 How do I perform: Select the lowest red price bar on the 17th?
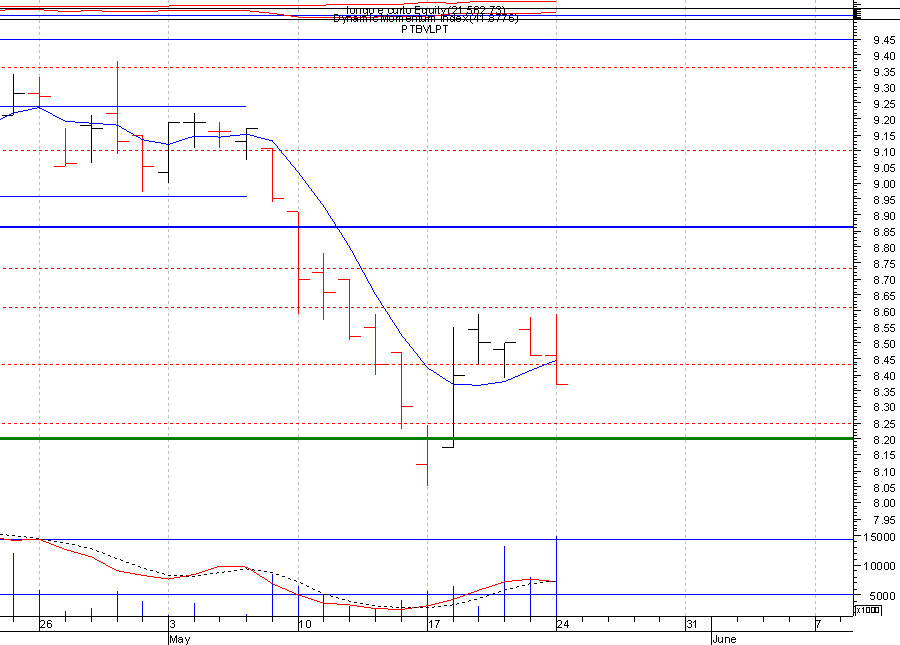point(427,456)
